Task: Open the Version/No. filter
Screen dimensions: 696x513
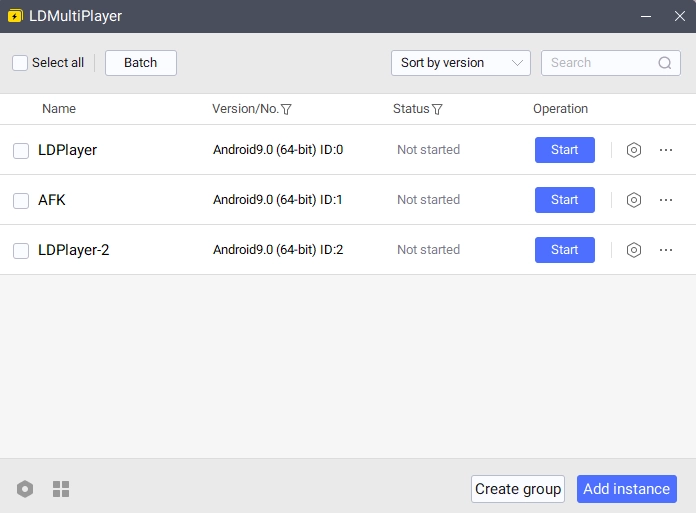Action: (x=287, y=109)
